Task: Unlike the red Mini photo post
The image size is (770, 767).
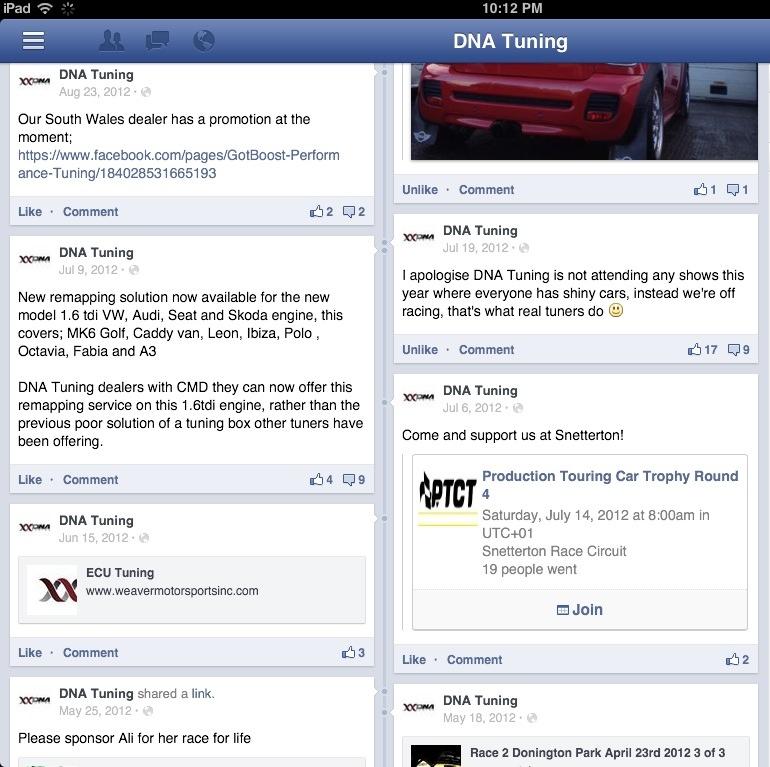Action: click(x=420, y=190)
